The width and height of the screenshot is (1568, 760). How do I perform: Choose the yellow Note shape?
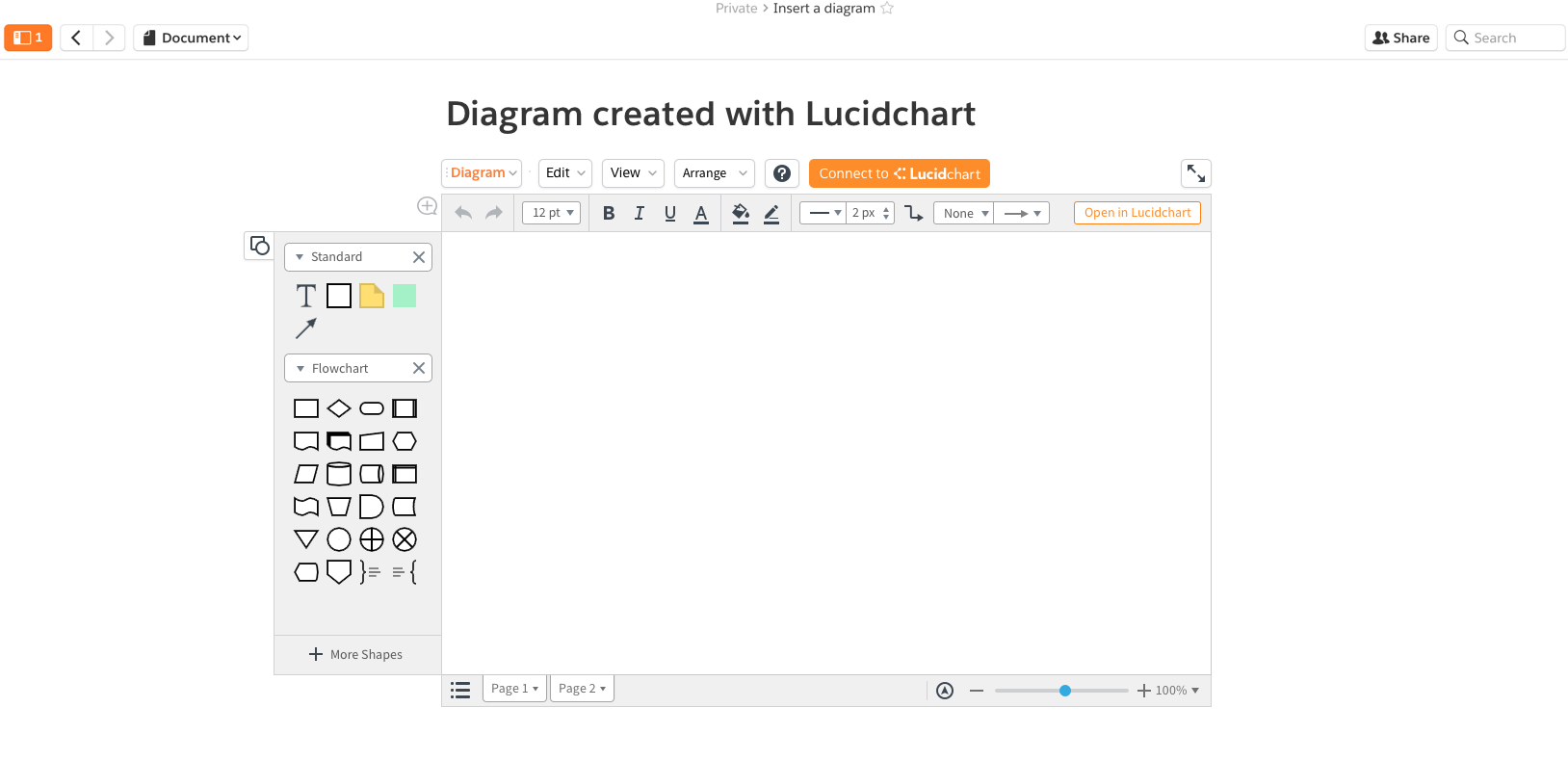(372, 296)
